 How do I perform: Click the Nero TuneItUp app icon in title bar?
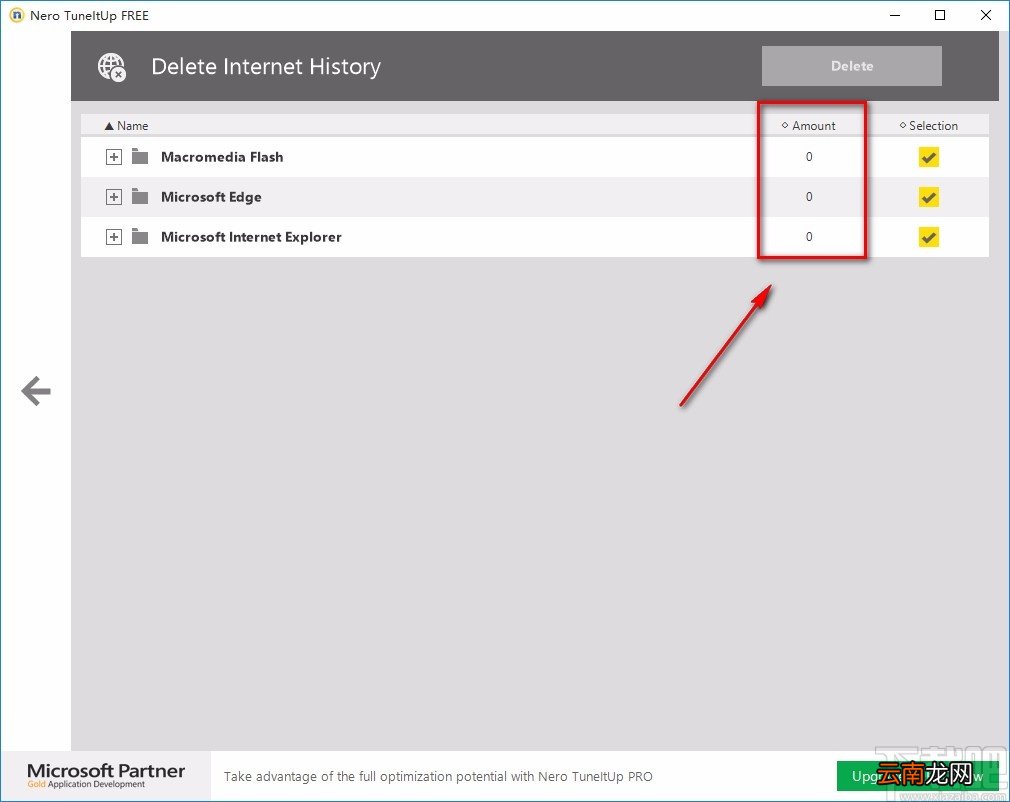pyautogui.click(x=16, y=15)
